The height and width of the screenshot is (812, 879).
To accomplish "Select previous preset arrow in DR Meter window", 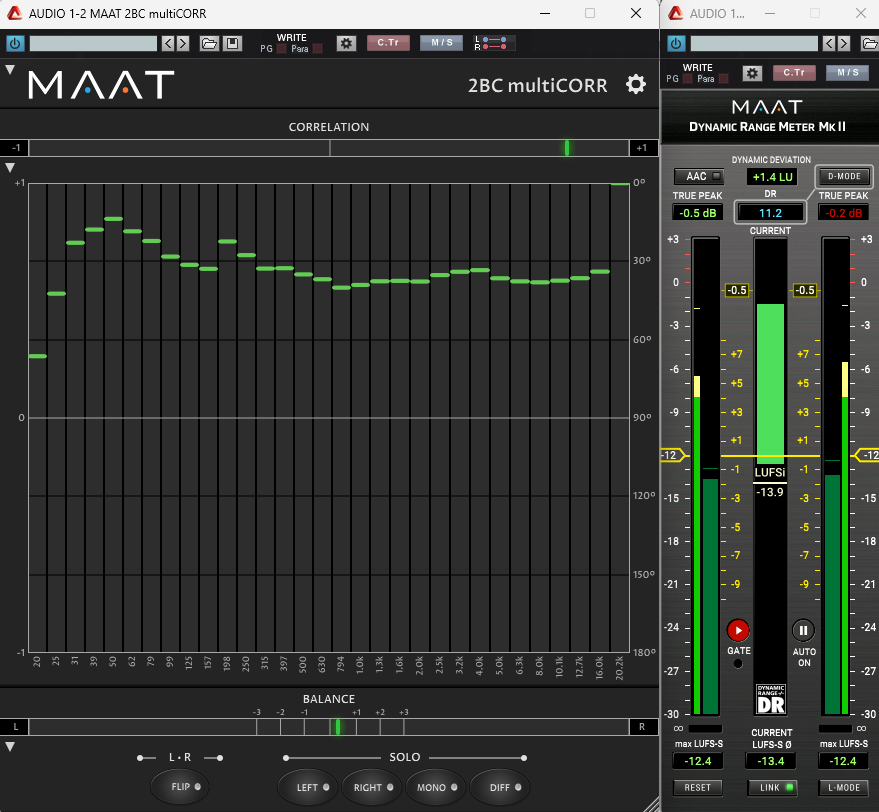I will coord(829,43).
